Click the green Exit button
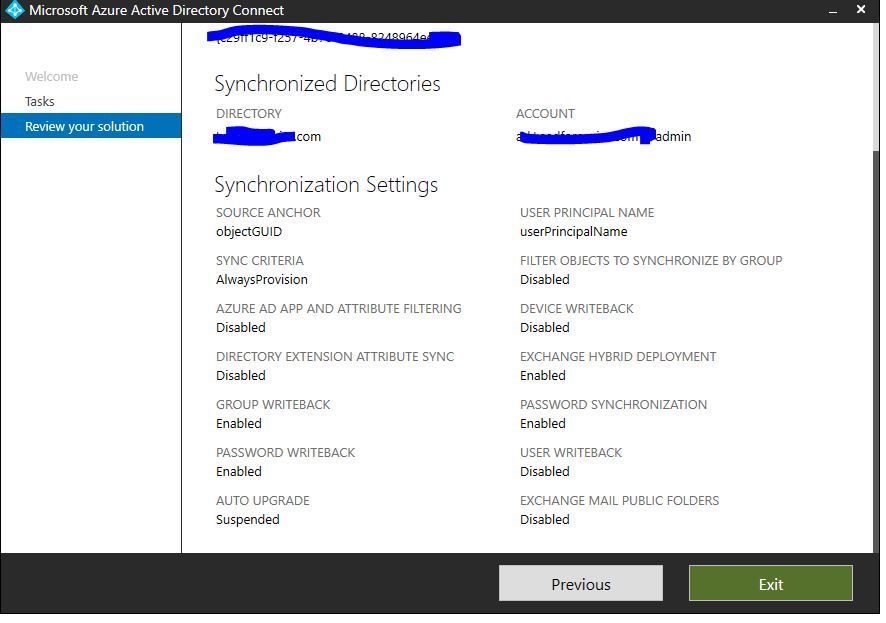Viewport: 886px width, 623px height. pos(771,583)
